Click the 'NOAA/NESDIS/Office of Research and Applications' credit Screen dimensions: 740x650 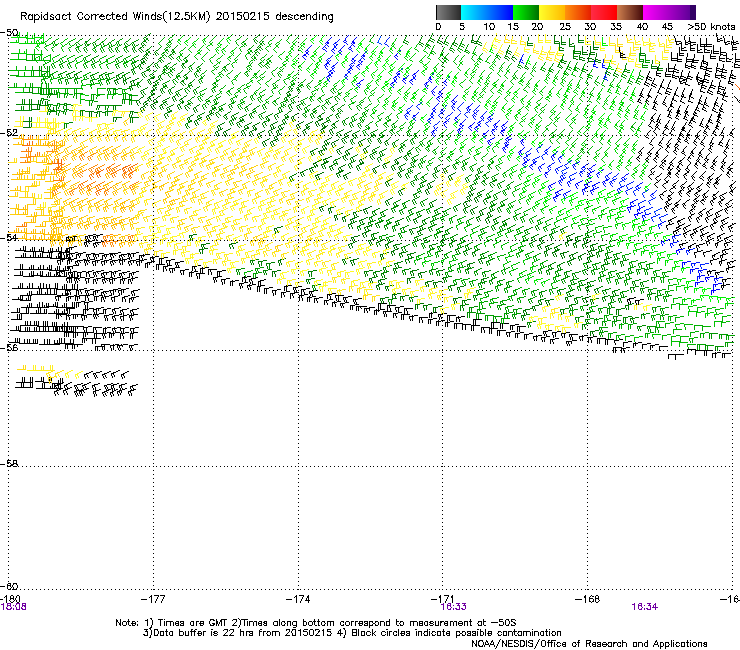[x=589, y=643]
